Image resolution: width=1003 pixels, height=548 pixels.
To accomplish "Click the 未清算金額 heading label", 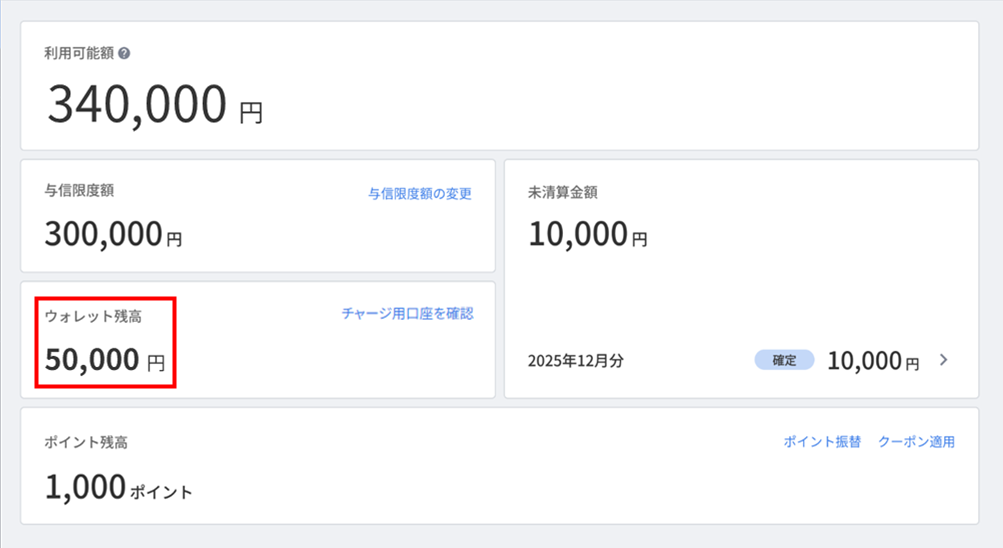I will click(x=562, y=192).
